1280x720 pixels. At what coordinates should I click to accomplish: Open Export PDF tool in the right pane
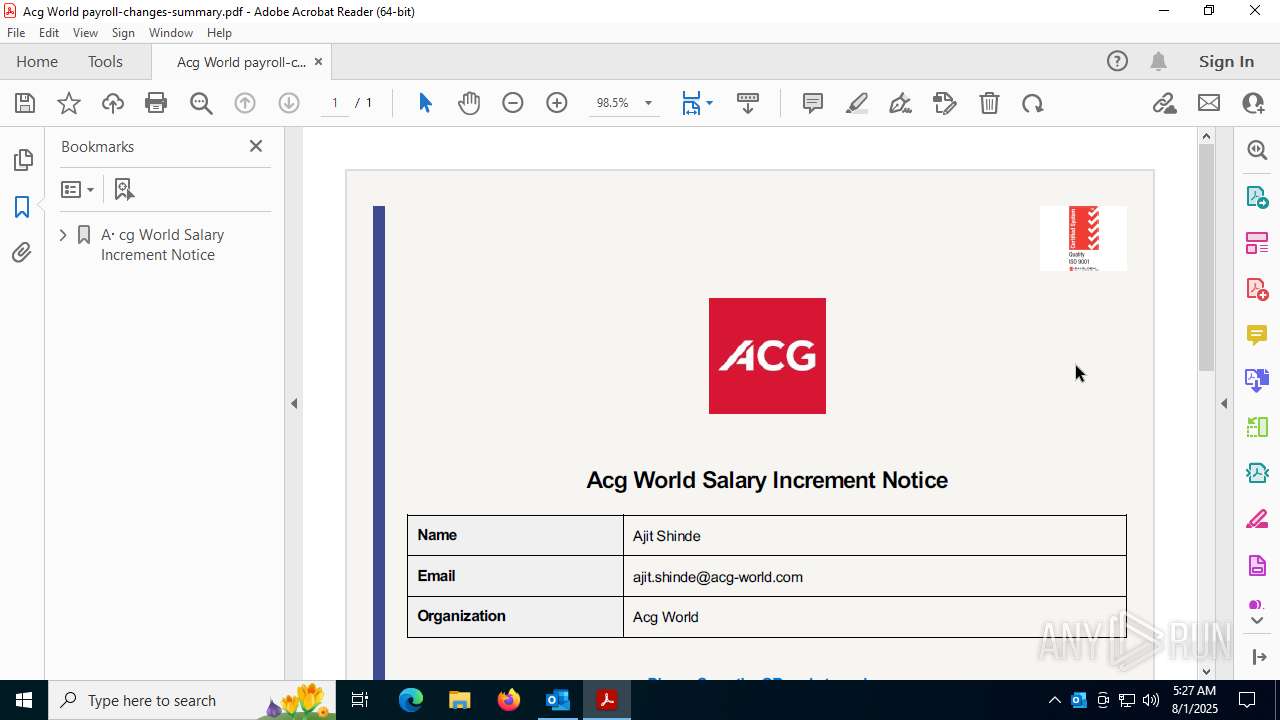pyautogui.click(x=1257, y=196)
